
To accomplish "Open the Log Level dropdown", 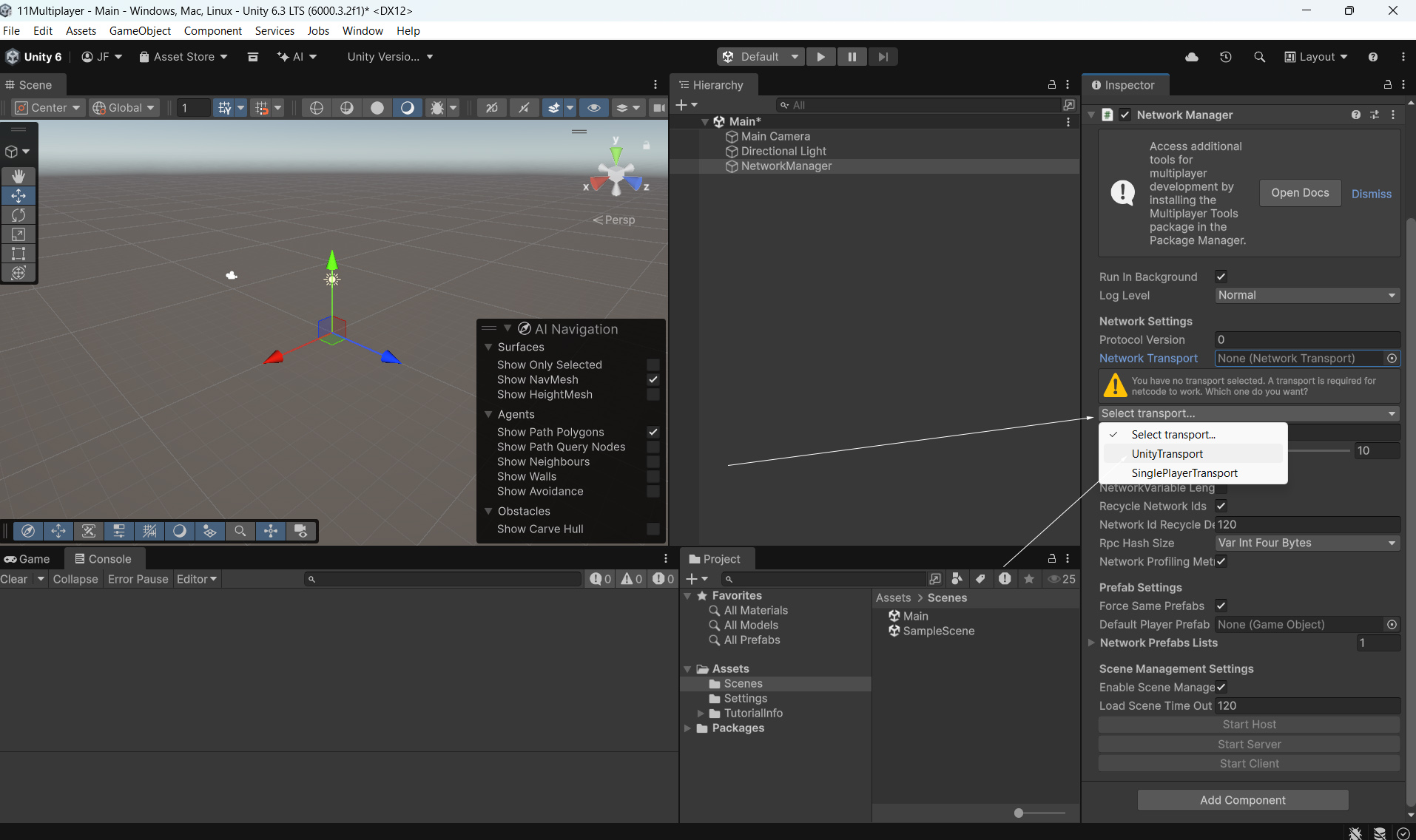I will tap(1307, 295).
